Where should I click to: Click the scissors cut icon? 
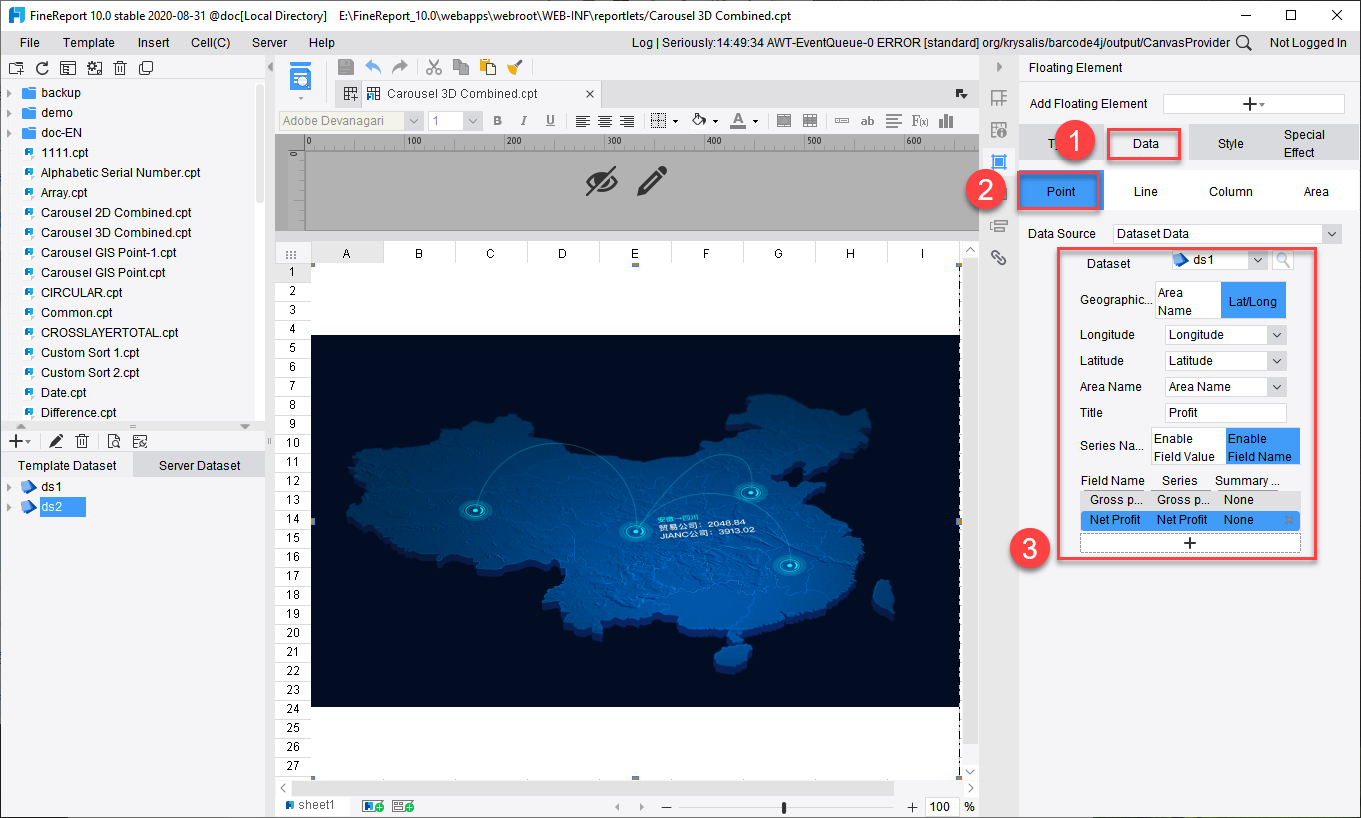click(x=433, y=67)
